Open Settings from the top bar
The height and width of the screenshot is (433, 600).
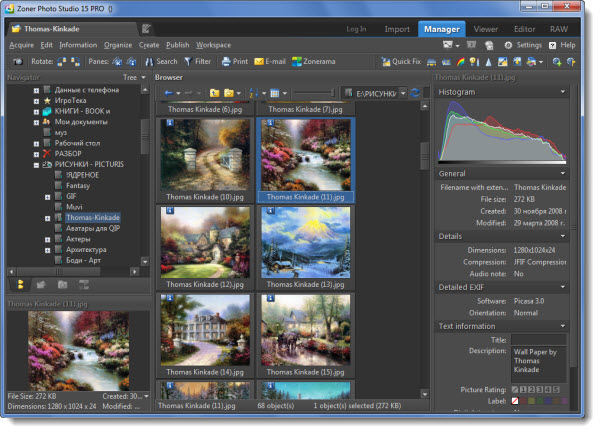click(523, 45)
